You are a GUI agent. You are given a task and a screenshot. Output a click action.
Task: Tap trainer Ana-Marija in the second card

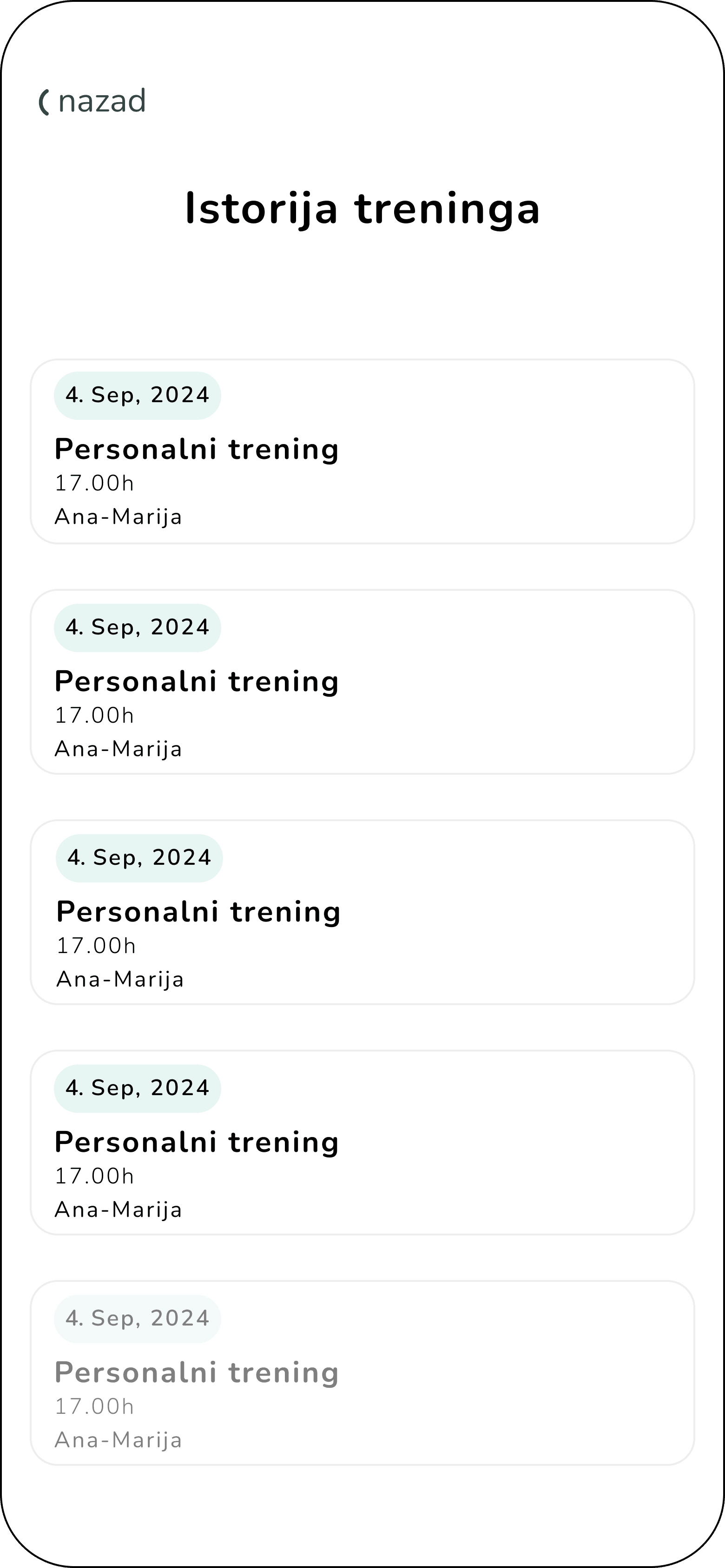119,749
